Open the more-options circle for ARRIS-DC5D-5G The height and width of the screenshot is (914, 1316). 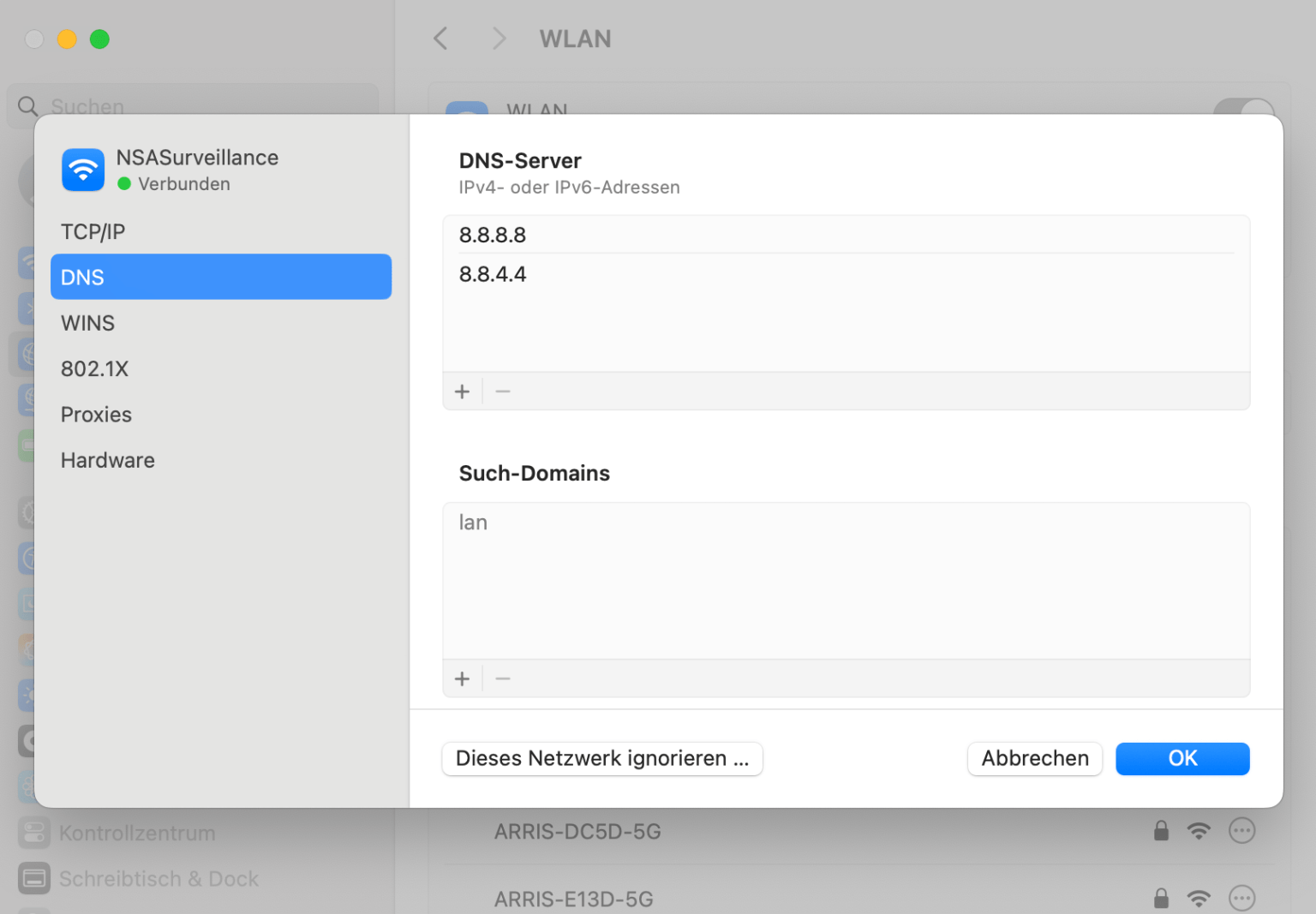[1241, 830]
